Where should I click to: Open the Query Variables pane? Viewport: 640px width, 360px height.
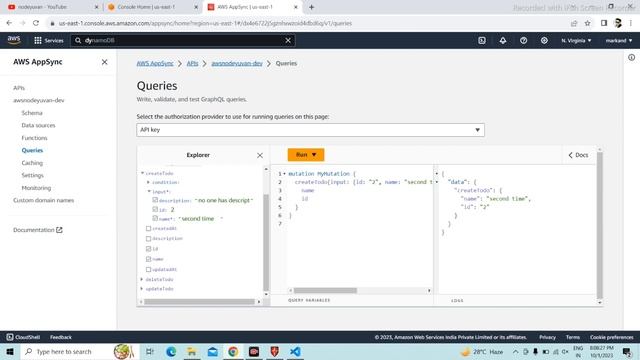[309, 300]
